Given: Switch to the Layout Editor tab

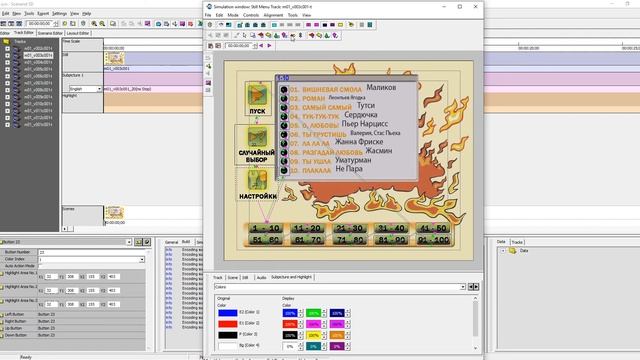Looking at the screenshot, I should click(78, 33).
